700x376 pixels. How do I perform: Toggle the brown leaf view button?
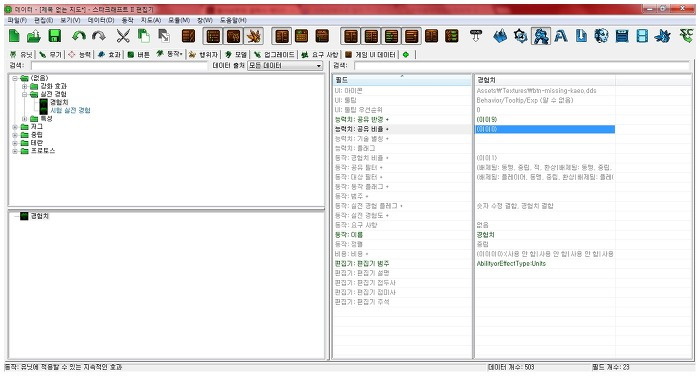(x=254, y=36)
